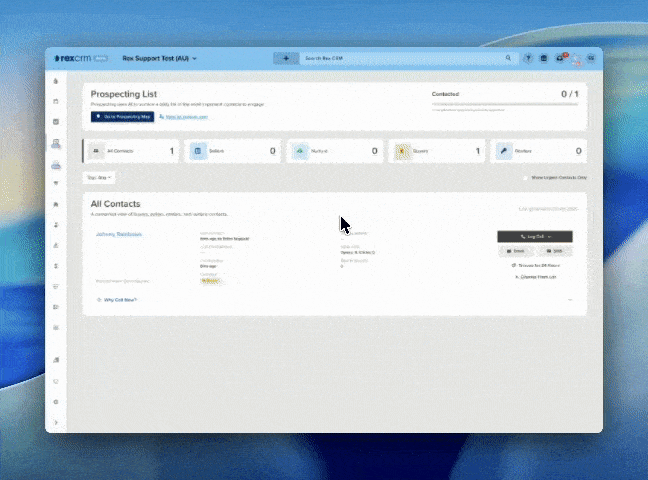This screenshot has height=480, width=648.
Task: Open the Rex Support Test (AU) account dropdown
Action: click(160, 58)
